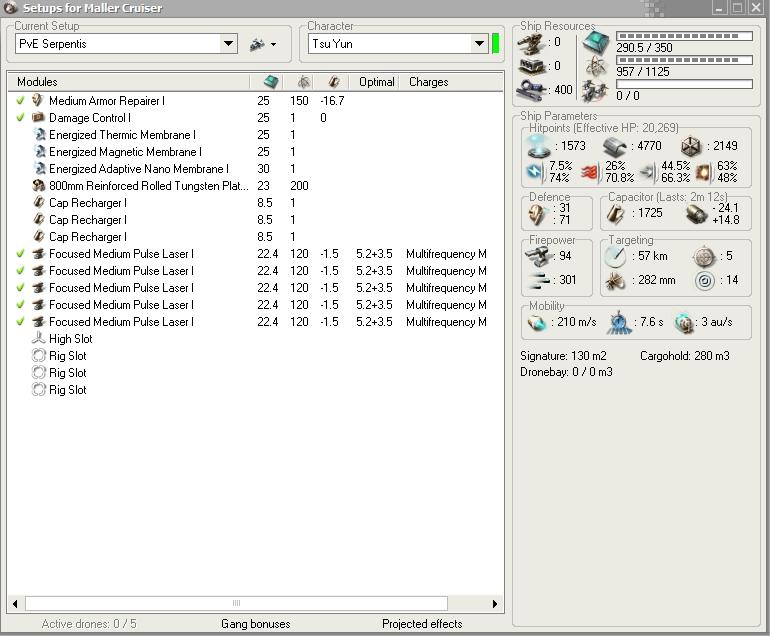
Task: Click the Defence tank icon
Action: click(536, 214)
